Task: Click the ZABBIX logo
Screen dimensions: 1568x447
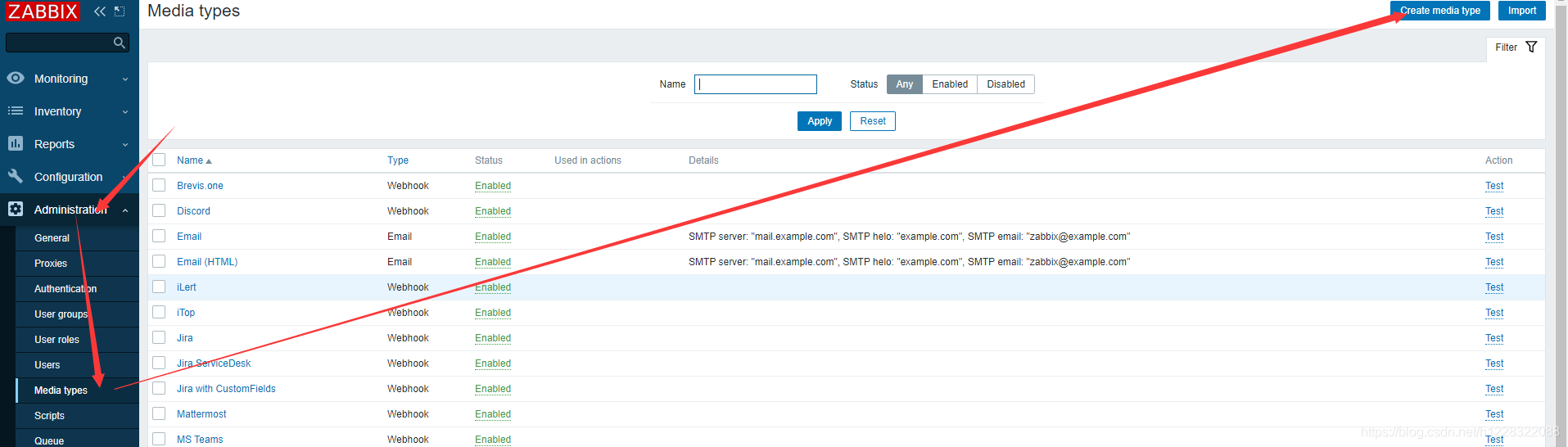Action: click(43, 11)
